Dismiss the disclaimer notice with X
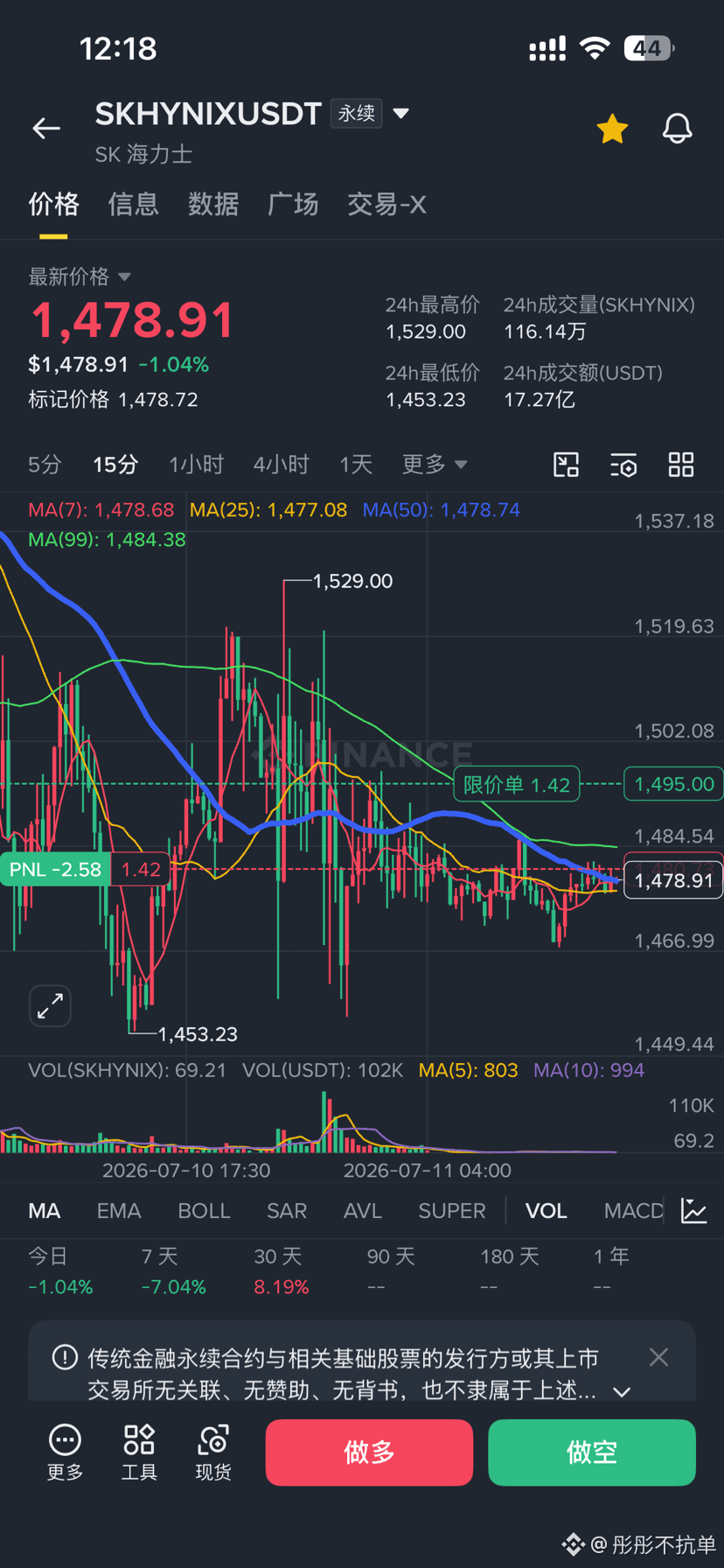 point(658,1357)
